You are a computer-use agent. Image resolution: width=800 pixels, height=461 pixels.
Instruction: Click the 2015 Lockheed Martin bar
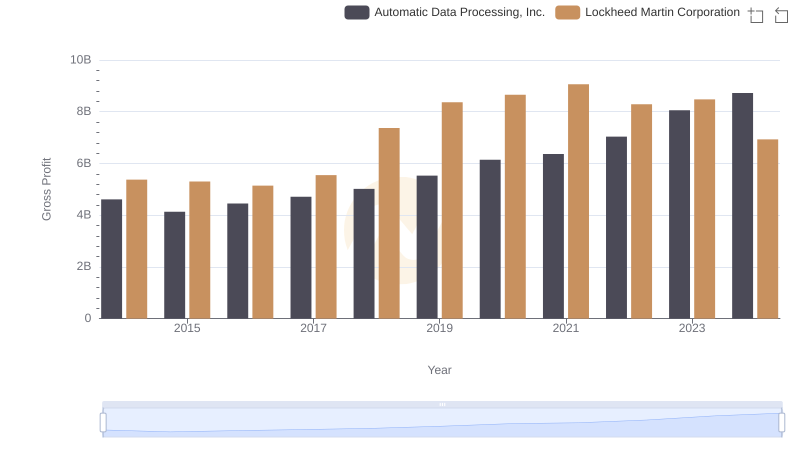click(199, 250)
